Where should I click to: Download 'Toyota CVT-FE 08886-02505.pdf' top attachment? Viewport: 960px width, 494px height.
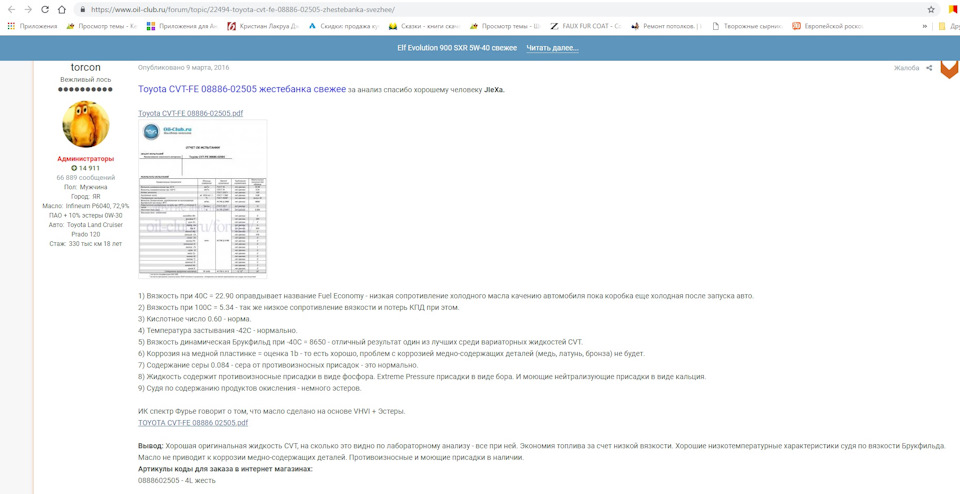[190, 113]
